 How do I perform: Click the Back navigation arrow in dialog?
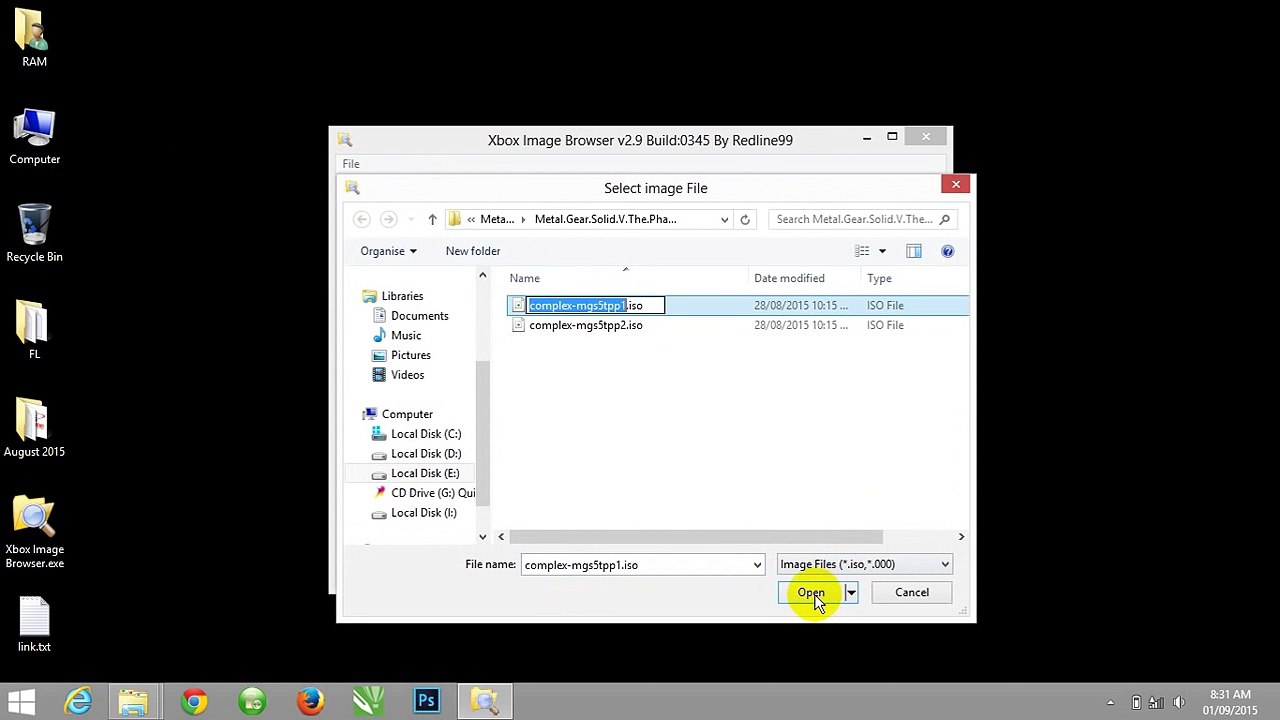(x=362, y=219)
